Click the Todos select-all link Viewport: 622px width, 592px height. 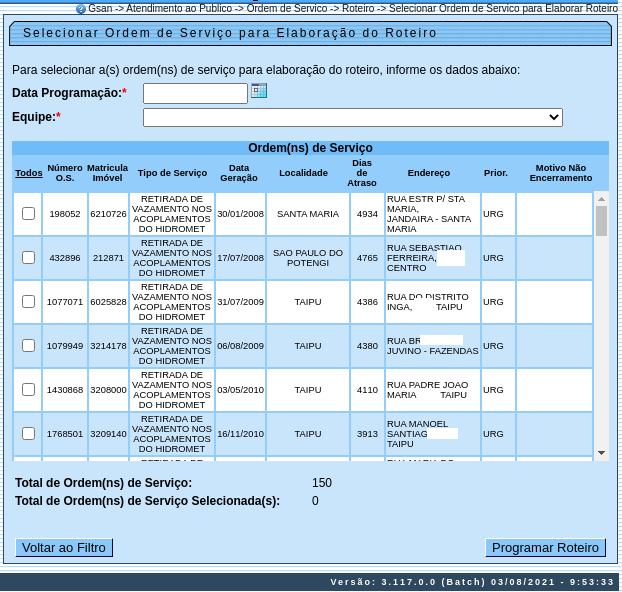(29, 173)
